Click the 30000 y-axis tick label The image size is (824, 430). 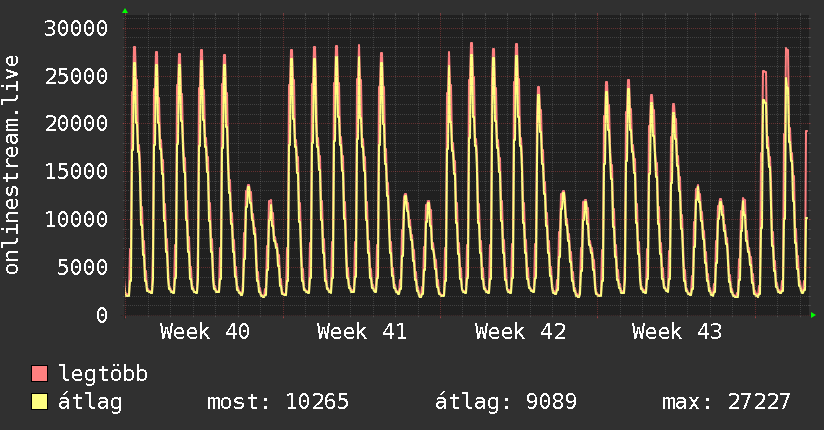[76, 28]
